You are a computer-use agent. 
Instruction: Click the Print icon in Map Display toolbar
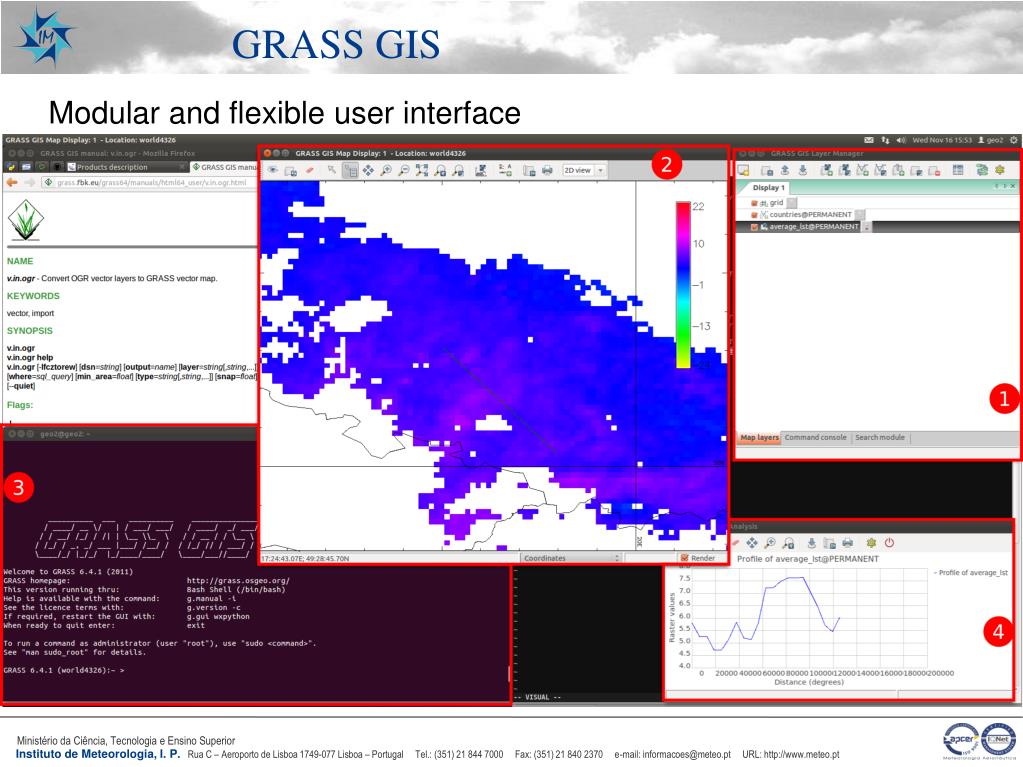[x=547, y=170]
